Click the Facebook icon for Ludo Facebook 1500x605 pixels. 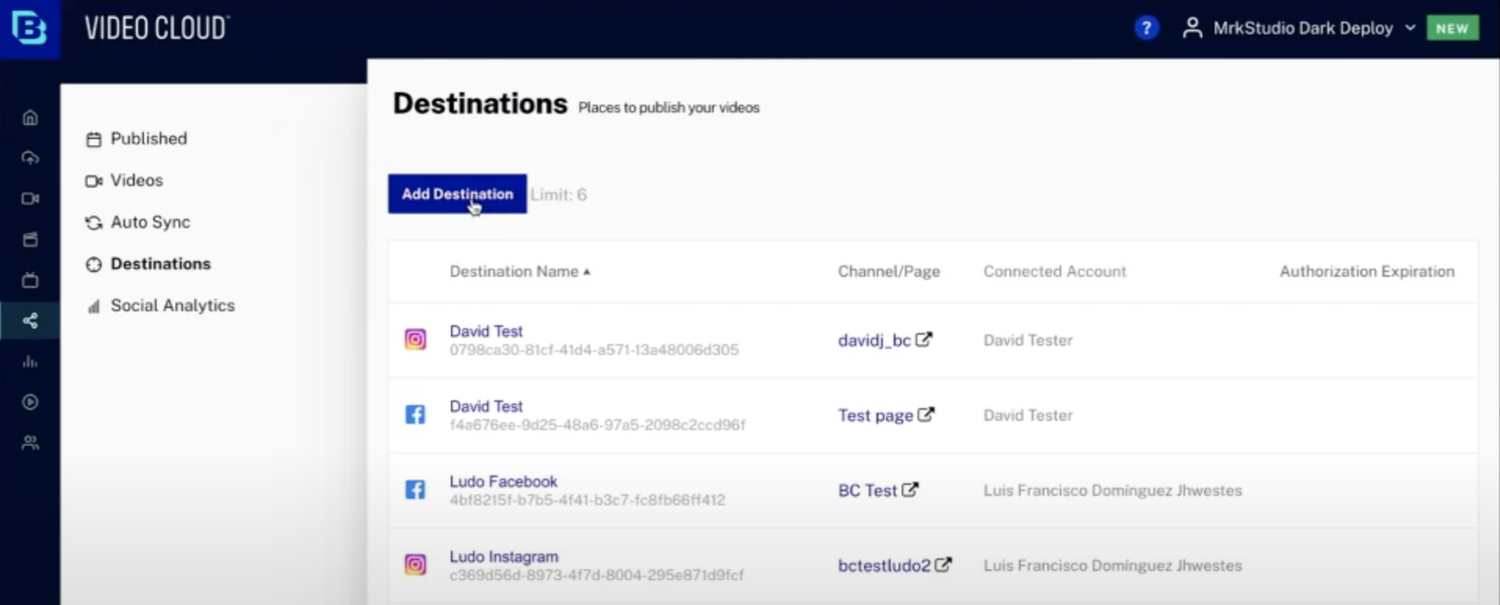[415, 490]
